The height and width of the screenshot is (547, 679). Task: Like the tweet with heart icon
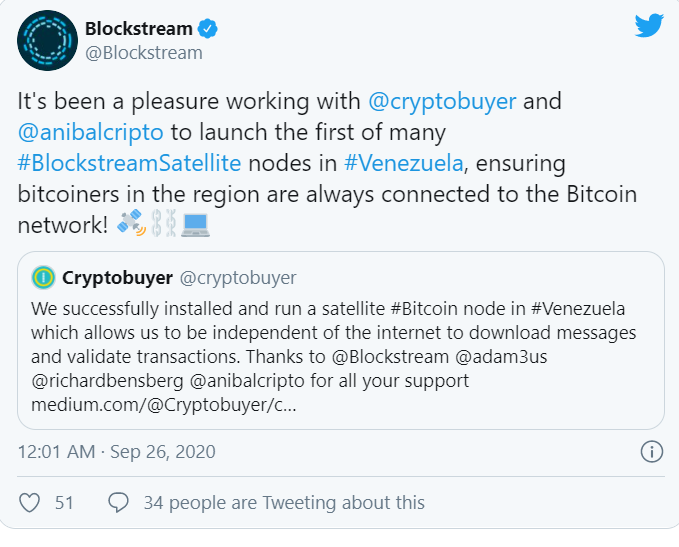[30, 503]
